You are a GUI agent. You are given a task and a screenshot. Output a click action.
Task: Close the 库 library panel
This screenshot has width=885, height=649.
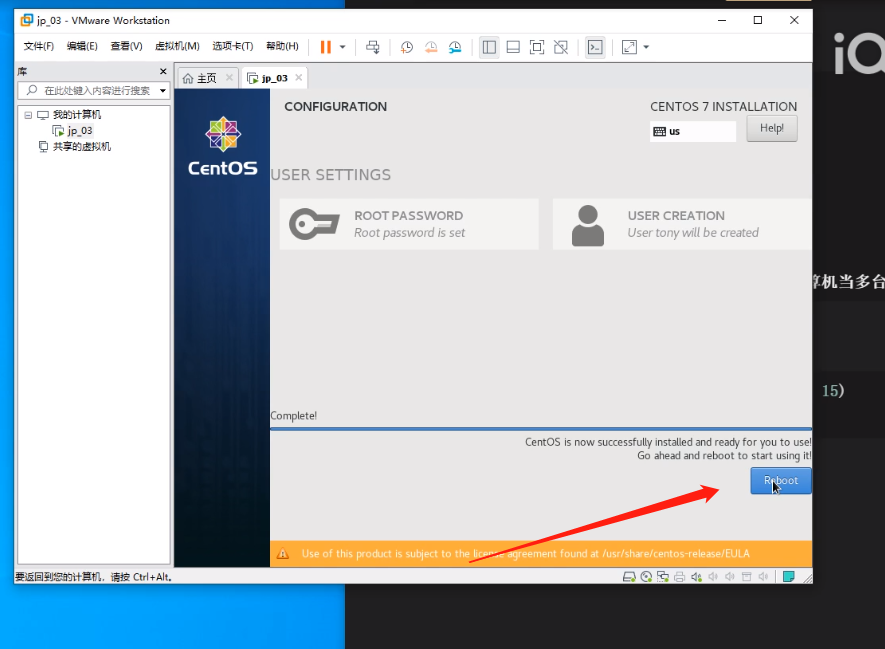point(163,71)
